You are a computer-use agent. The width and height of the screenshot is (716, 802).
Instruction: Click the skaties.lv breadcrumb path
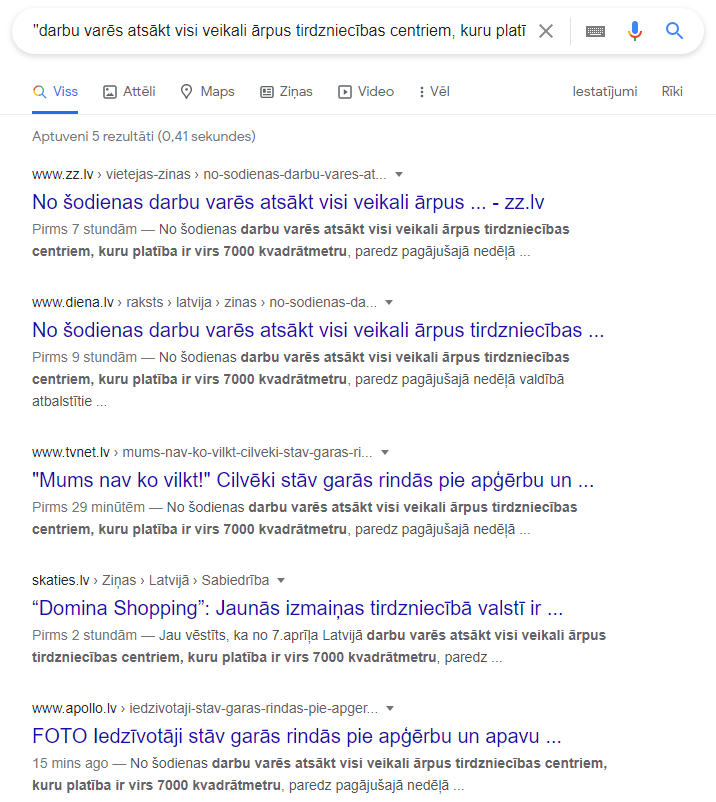pos(150,580)
